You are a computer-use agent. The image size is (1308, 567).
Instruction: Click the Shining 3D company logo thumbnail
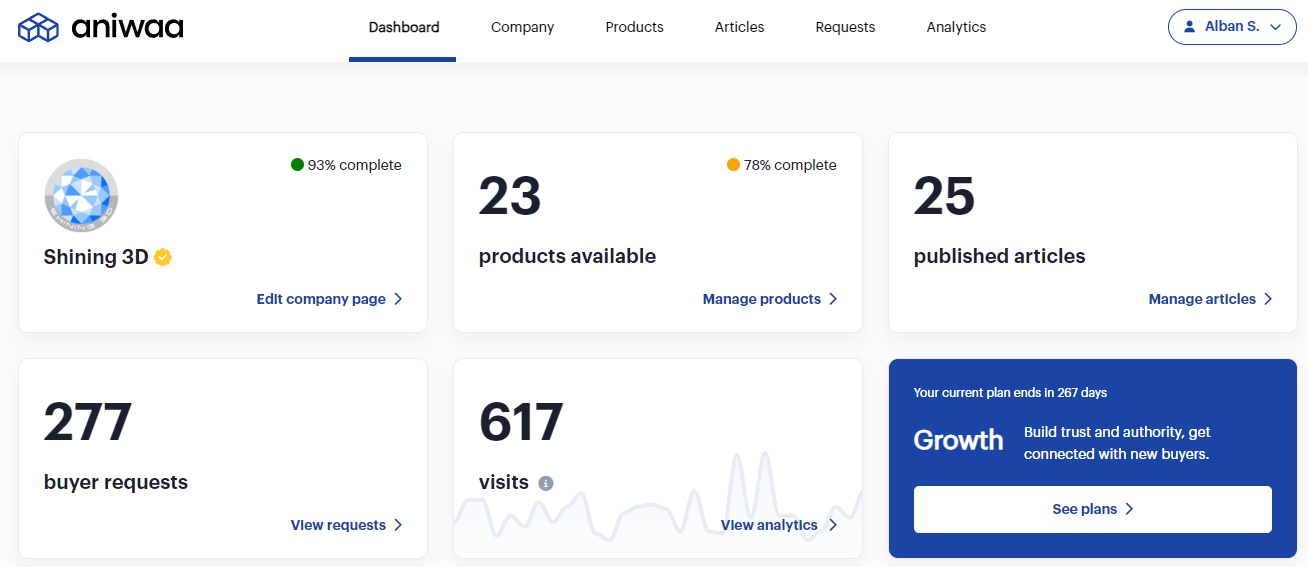tap(81, 196)
